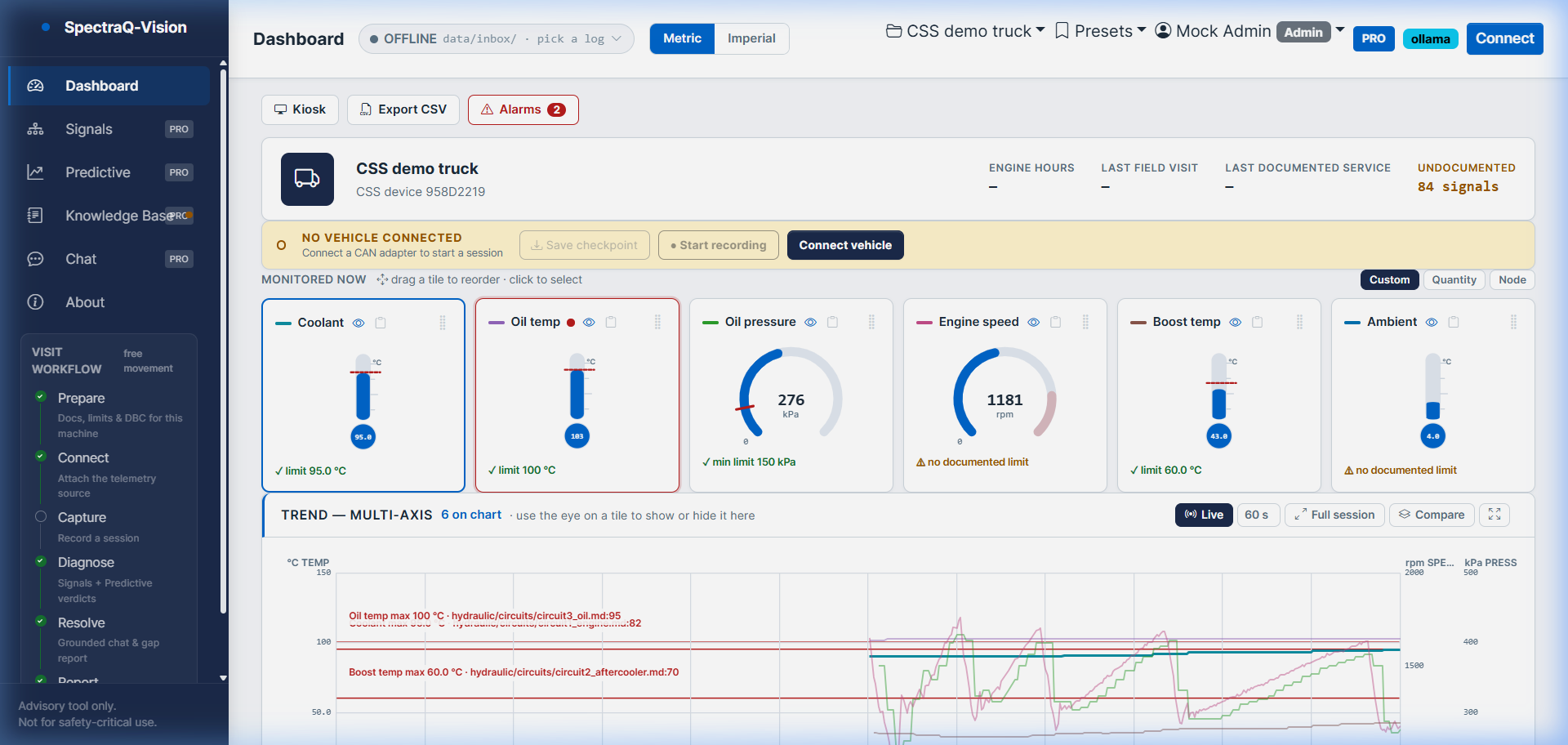Click the Signals network icon
The image size is (1568, 745).
pyautogui.click(x=35, y=129)
